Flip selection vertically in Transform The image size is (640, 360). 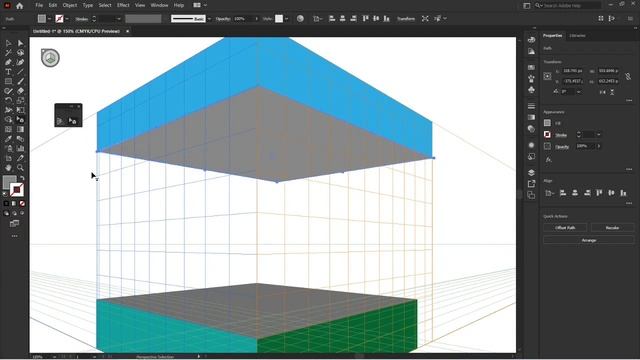(612, 92)
